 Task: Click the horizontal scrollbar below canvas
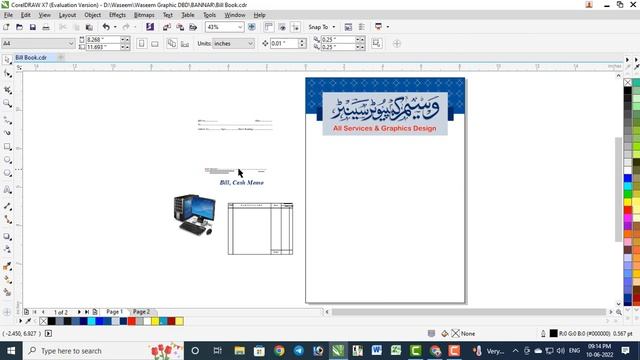(469, 312)
